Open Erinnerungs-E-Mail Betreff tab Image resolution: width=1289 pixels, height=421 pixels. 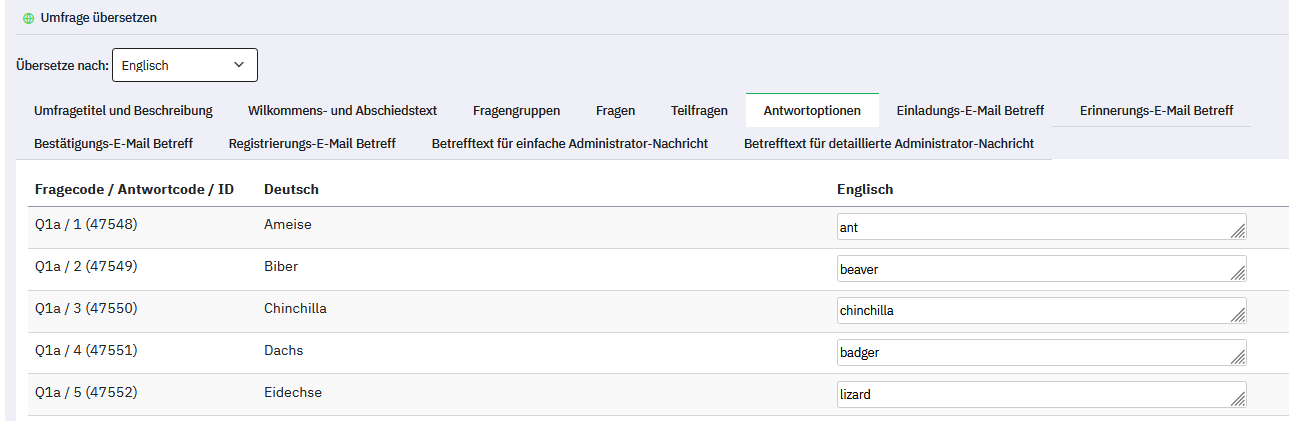[x=1156, y=110]
